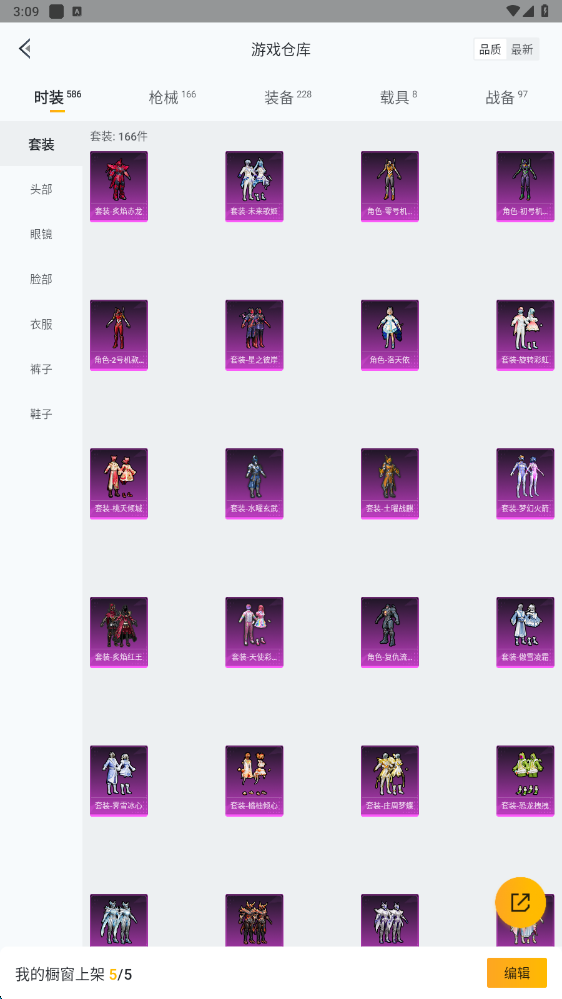Screen dimensions: 562x999
Task: Open the 套装-天使彩 item
Action: click(x=254, y=632)
